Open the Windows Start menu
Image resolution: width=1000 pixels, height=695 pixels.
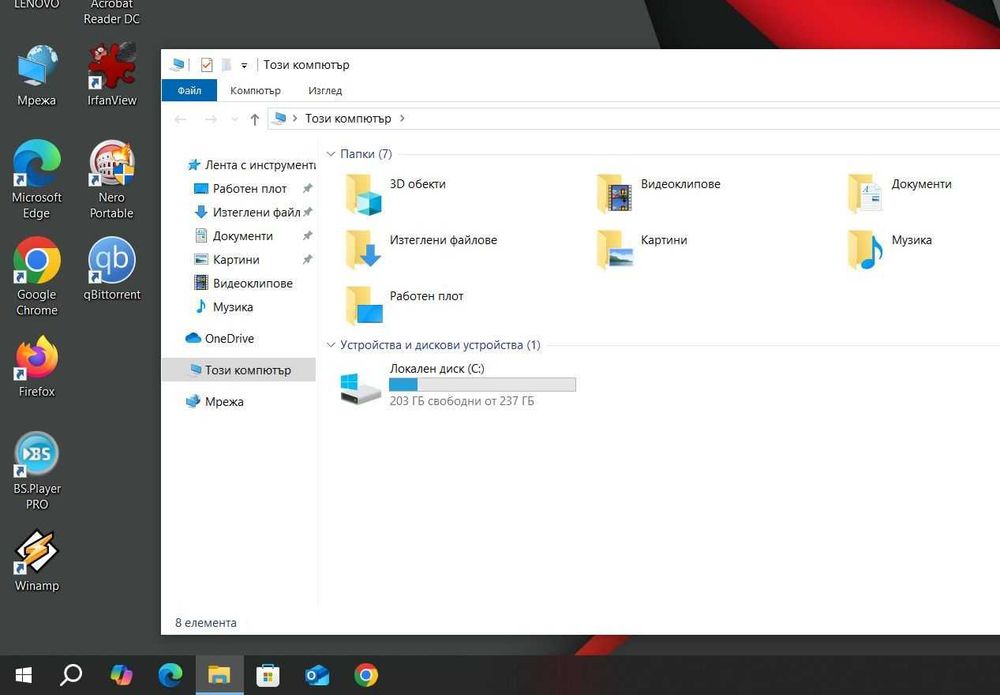(24, 675)
